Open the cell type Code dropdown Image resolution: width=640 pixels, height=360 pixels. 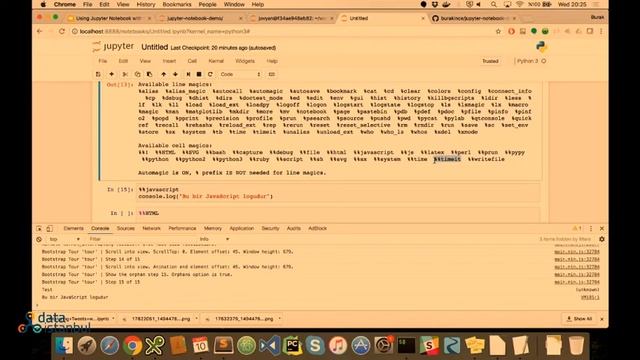240,74
